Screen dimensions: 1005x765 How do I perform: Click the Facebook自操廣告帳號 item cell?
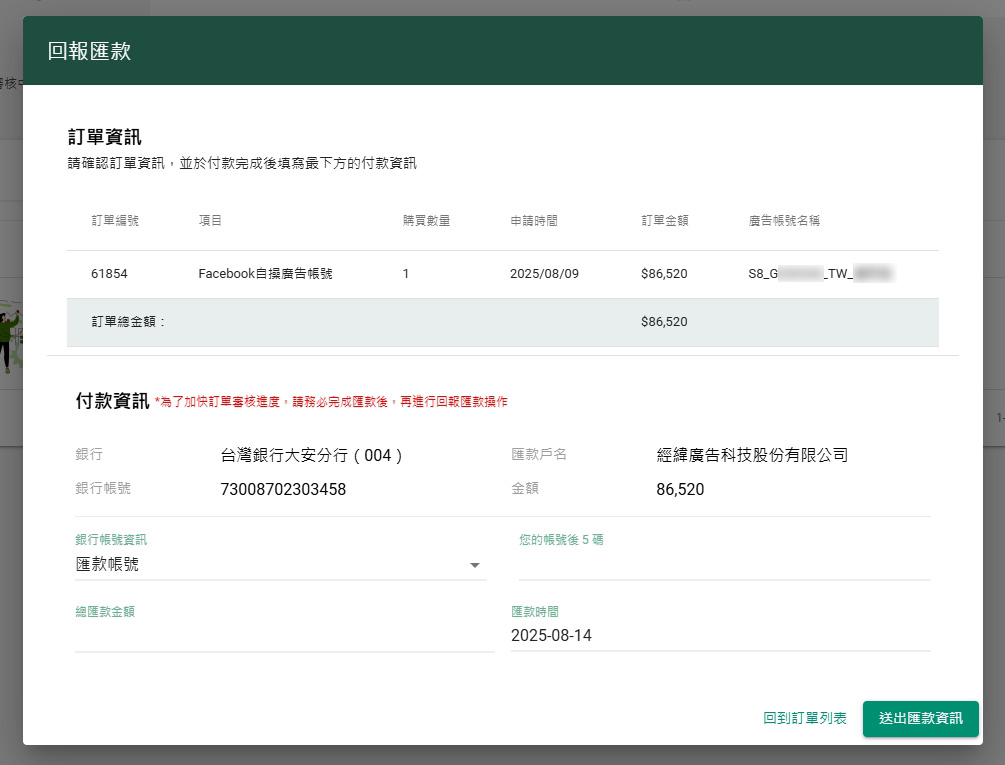(x=265, y=273)
